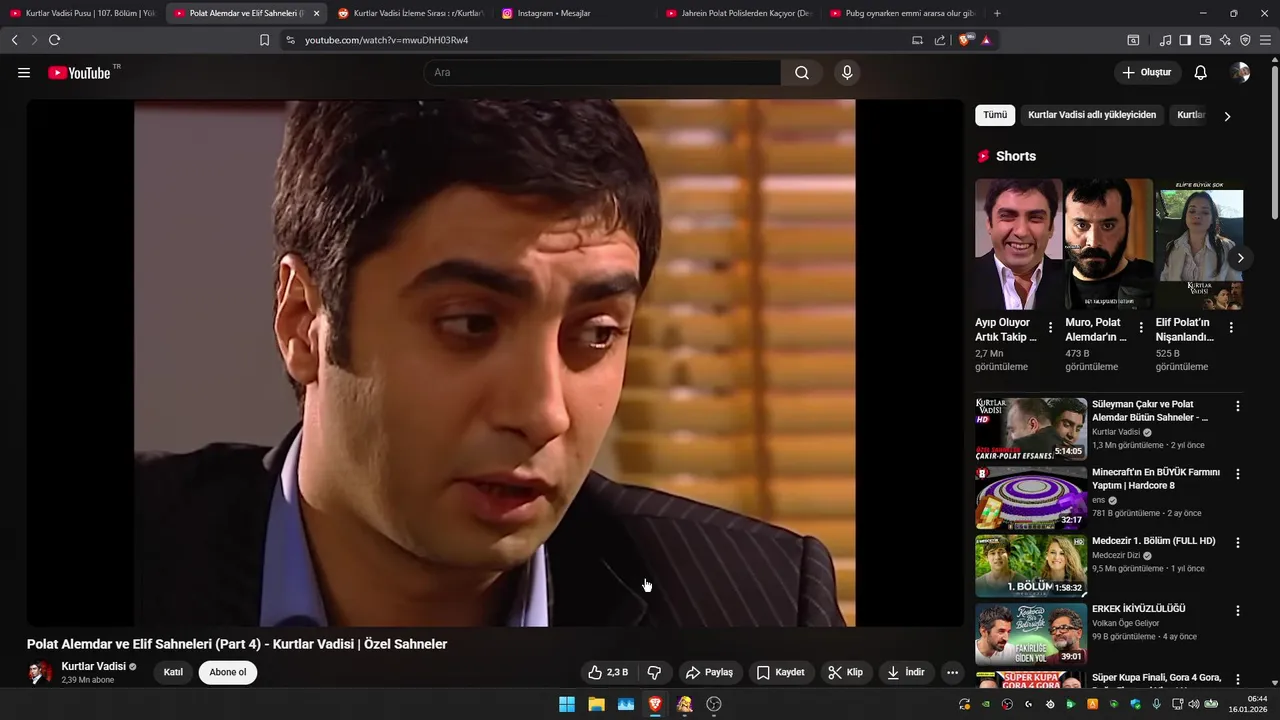Open the Windows Start menu

(x=567, y=704)
